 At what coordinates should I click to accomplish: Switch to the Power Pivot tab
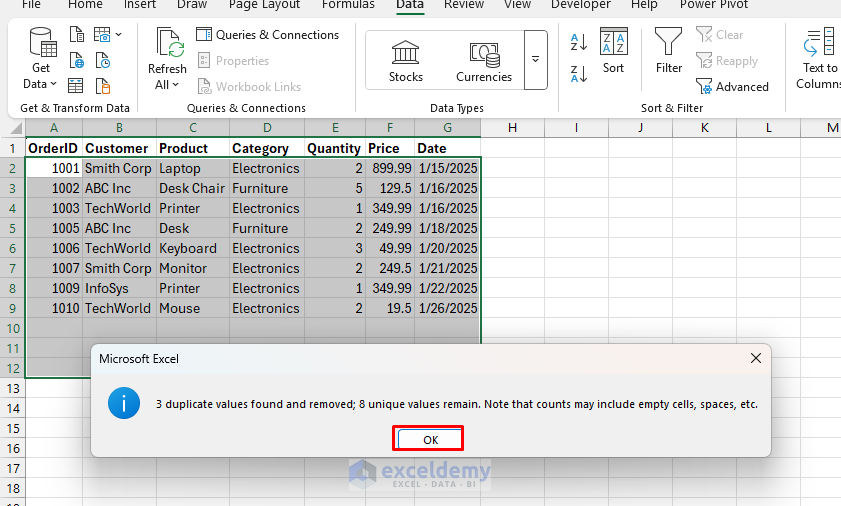pyautogui.click(x=713, y=5)
